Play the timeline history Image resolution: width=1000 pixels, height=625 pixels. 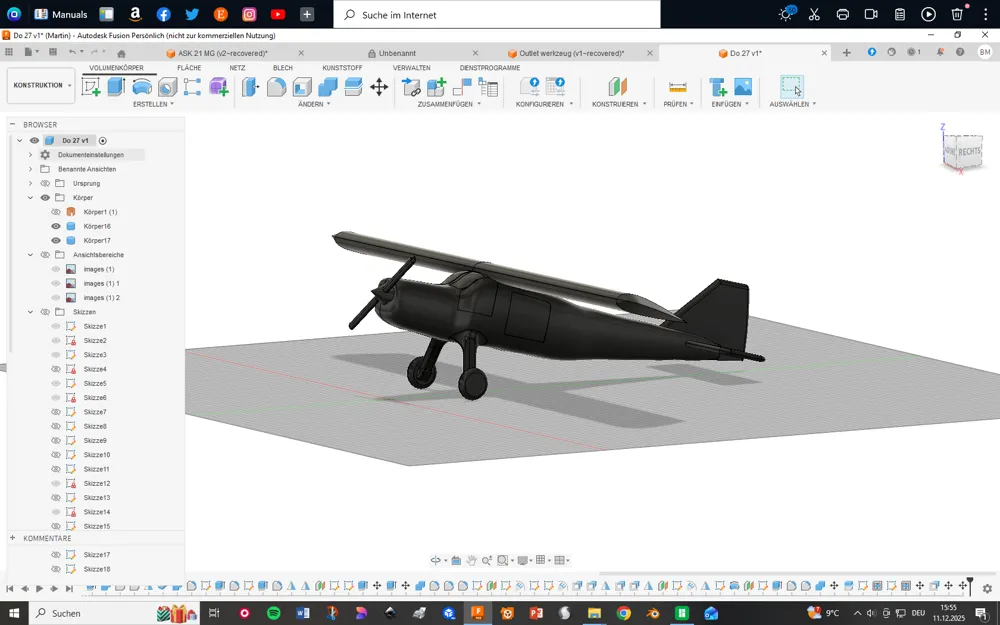coord(39,589)
